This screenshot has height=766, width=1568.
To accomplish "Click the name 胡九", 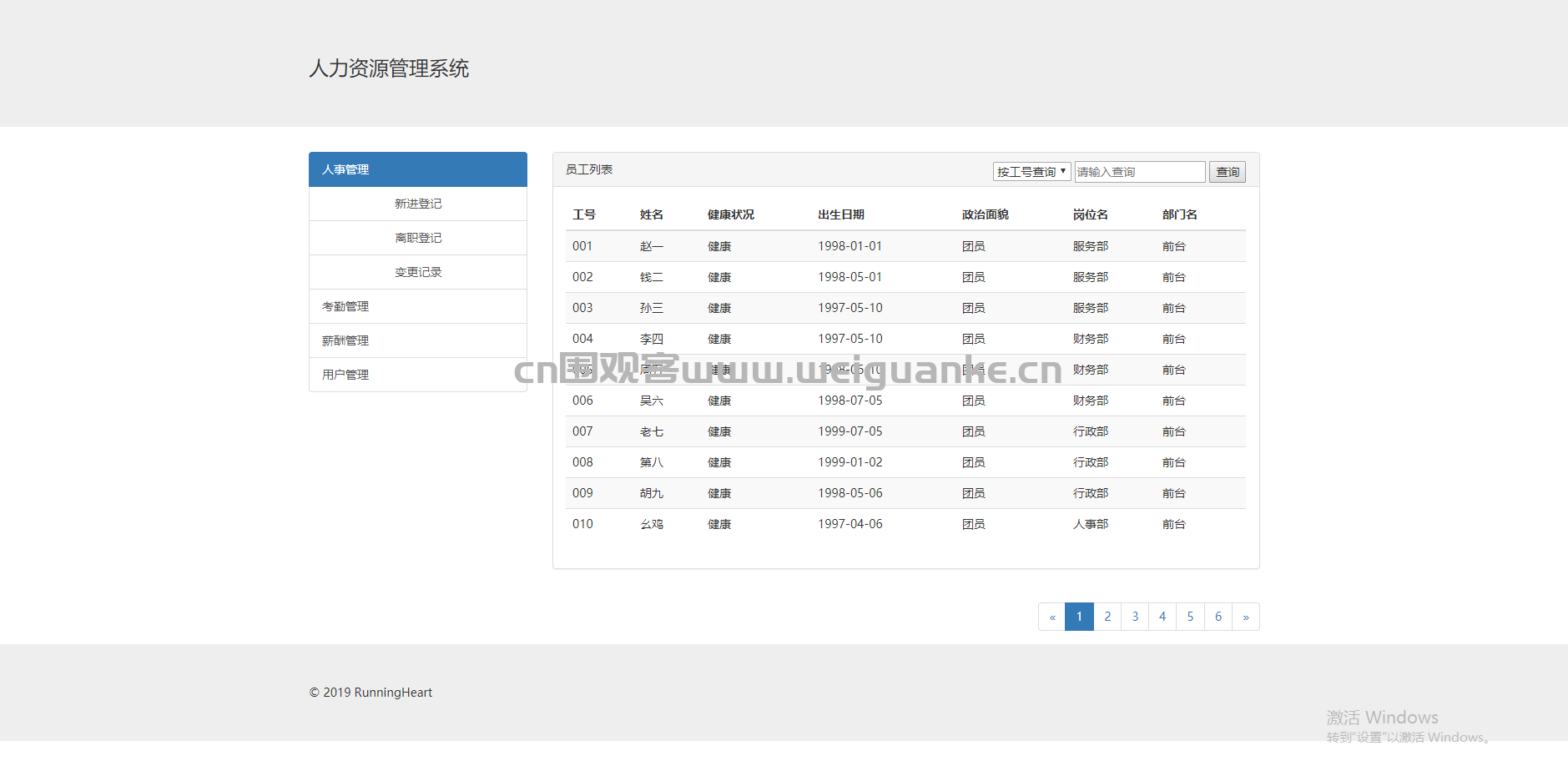I will [652, 493].
